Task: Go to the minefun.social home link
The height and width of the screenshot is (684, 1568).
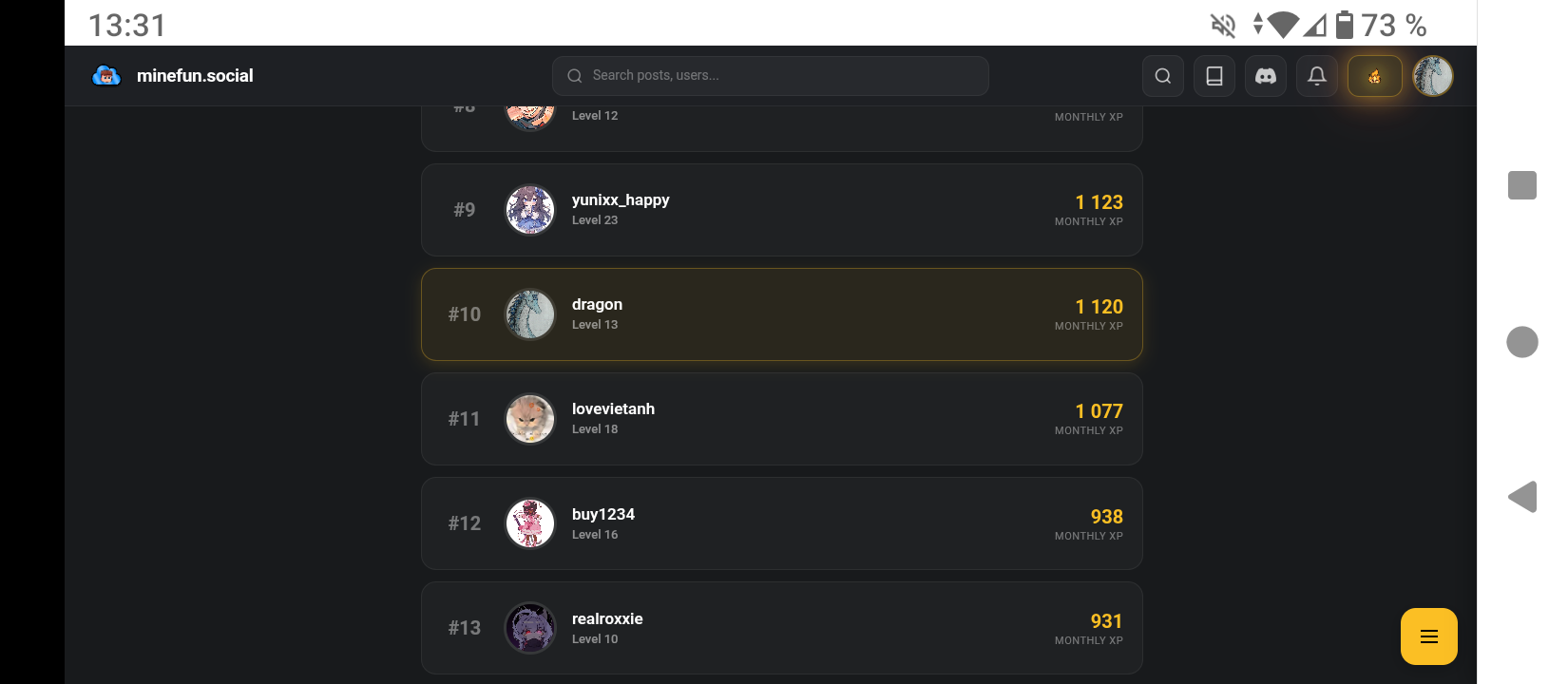Action: 195,76
